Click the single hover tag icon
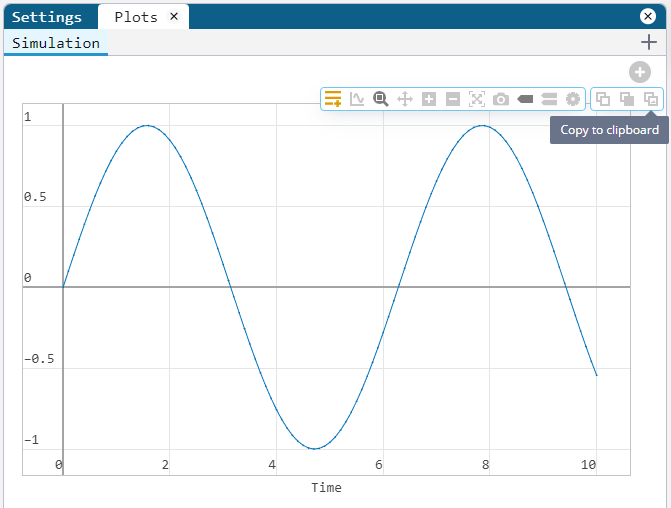The width and height of the screenshot is (671, 508). pos(525,99)
